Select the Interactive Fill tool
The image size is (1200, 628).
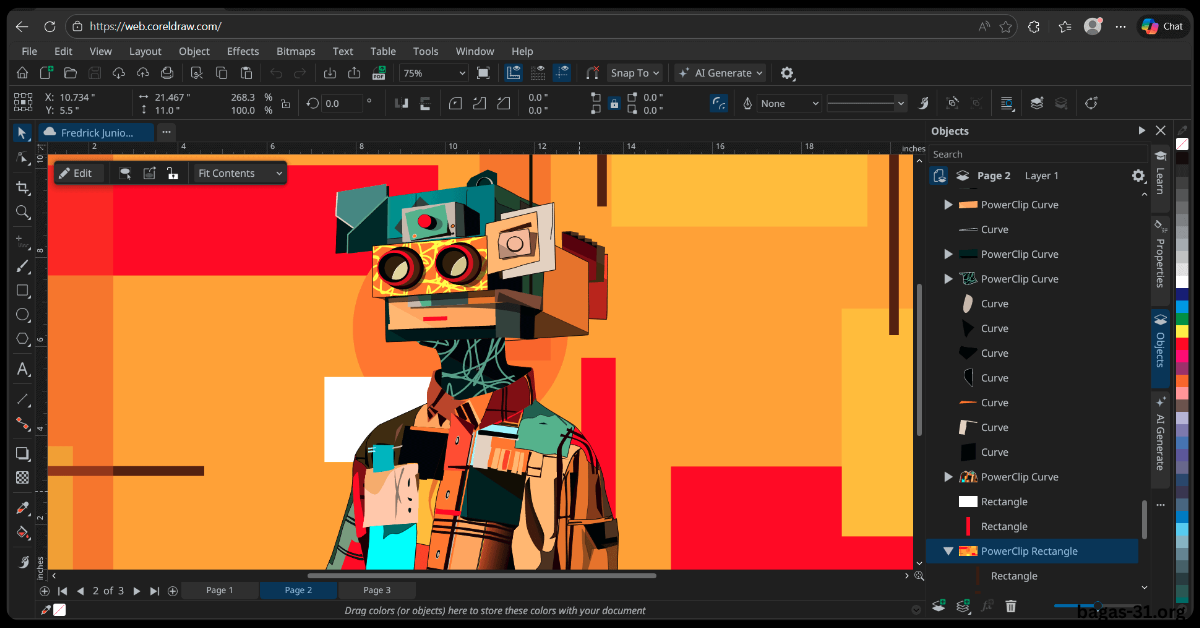point(22,533)
